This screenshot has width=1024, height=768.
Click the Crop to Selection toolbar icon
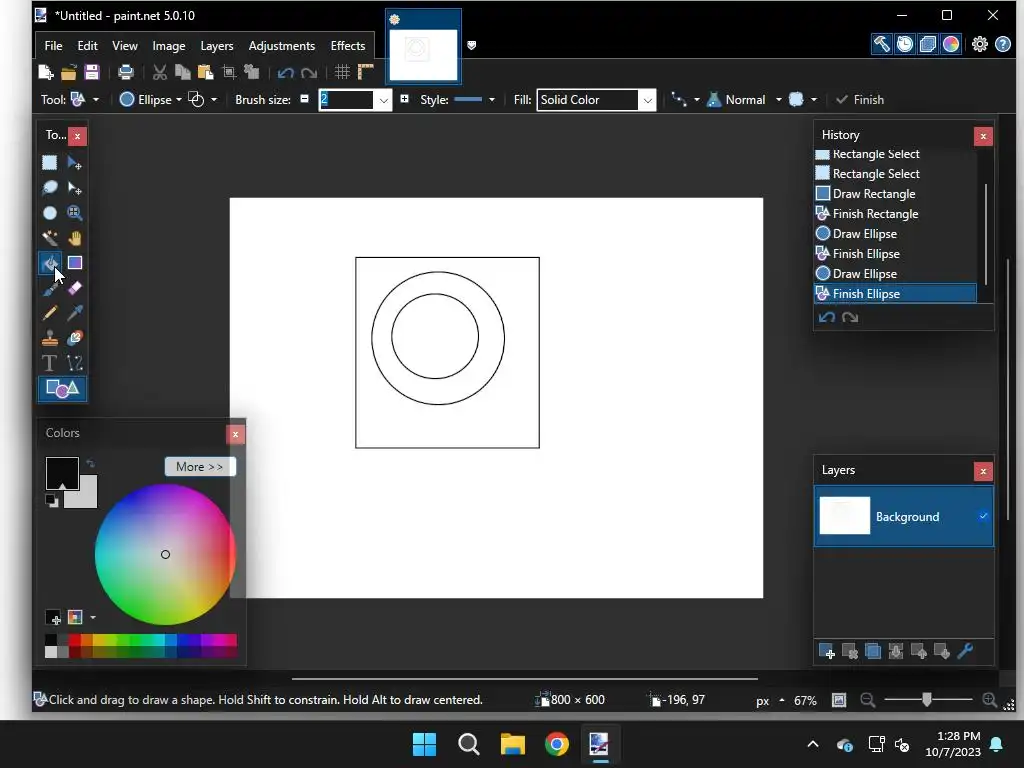coord(229,72)
